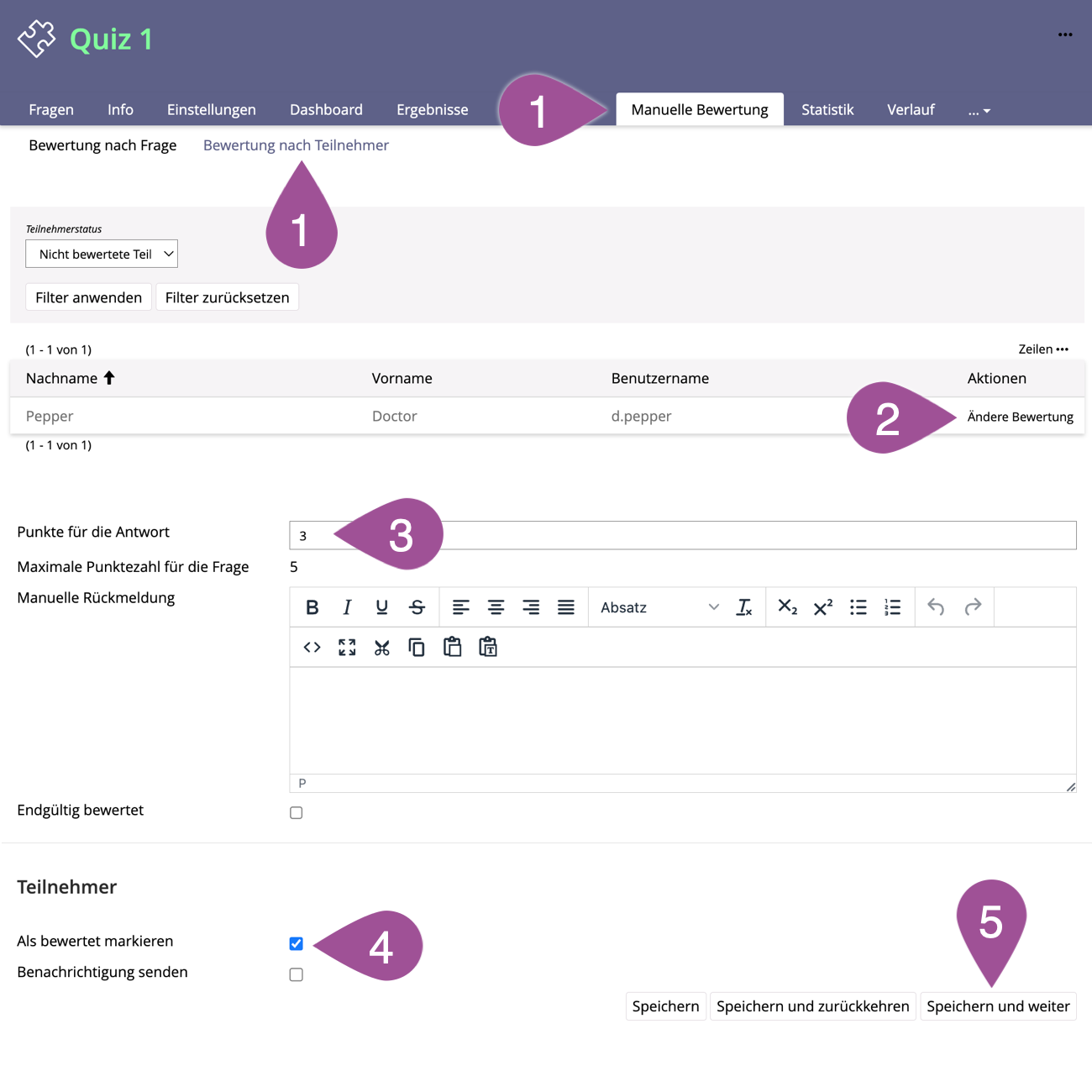Open 'Bewertung nach Teilnehmer' link
This screenshot has width=1092, height=1092.
tap(296, 145)
